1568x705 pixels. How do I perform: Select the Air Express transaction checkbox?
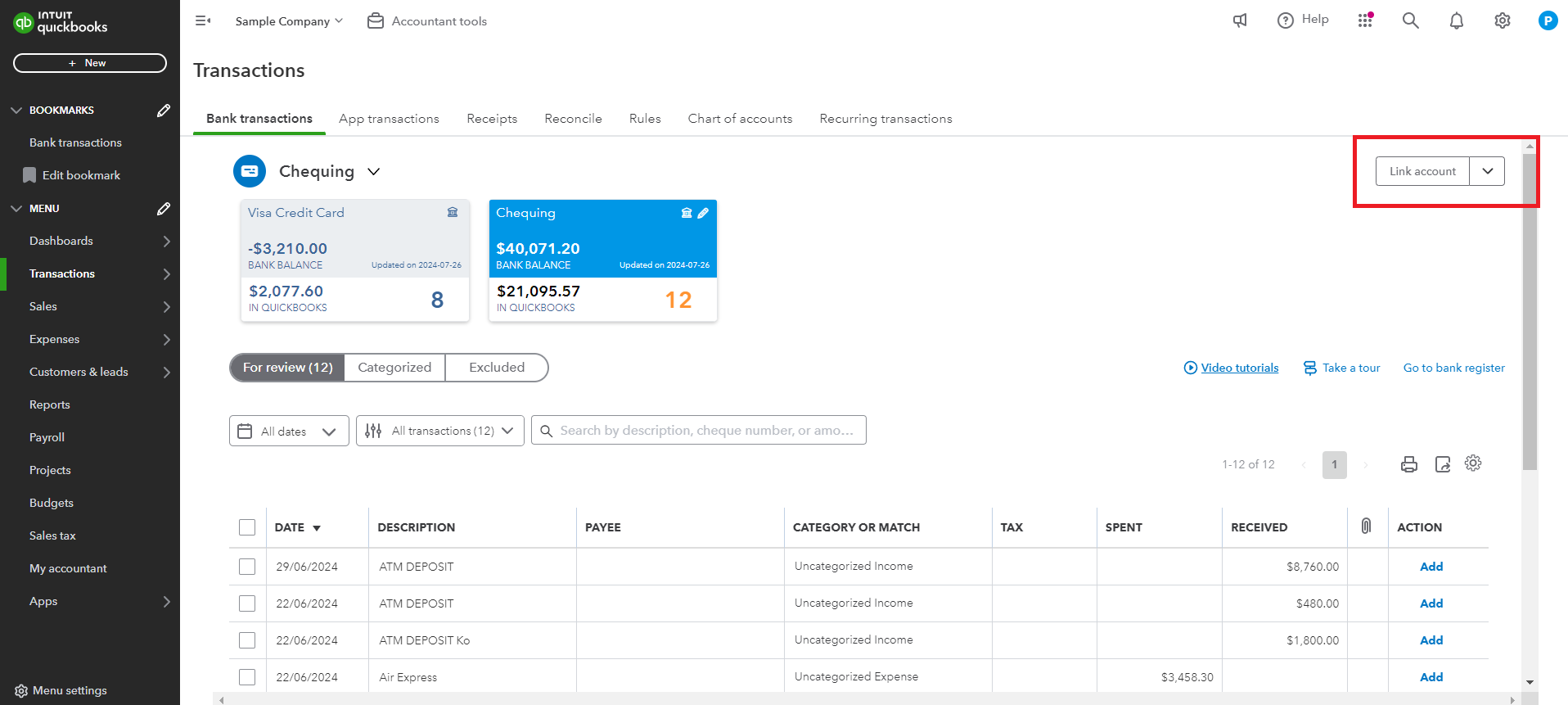(x=247, y=677)
